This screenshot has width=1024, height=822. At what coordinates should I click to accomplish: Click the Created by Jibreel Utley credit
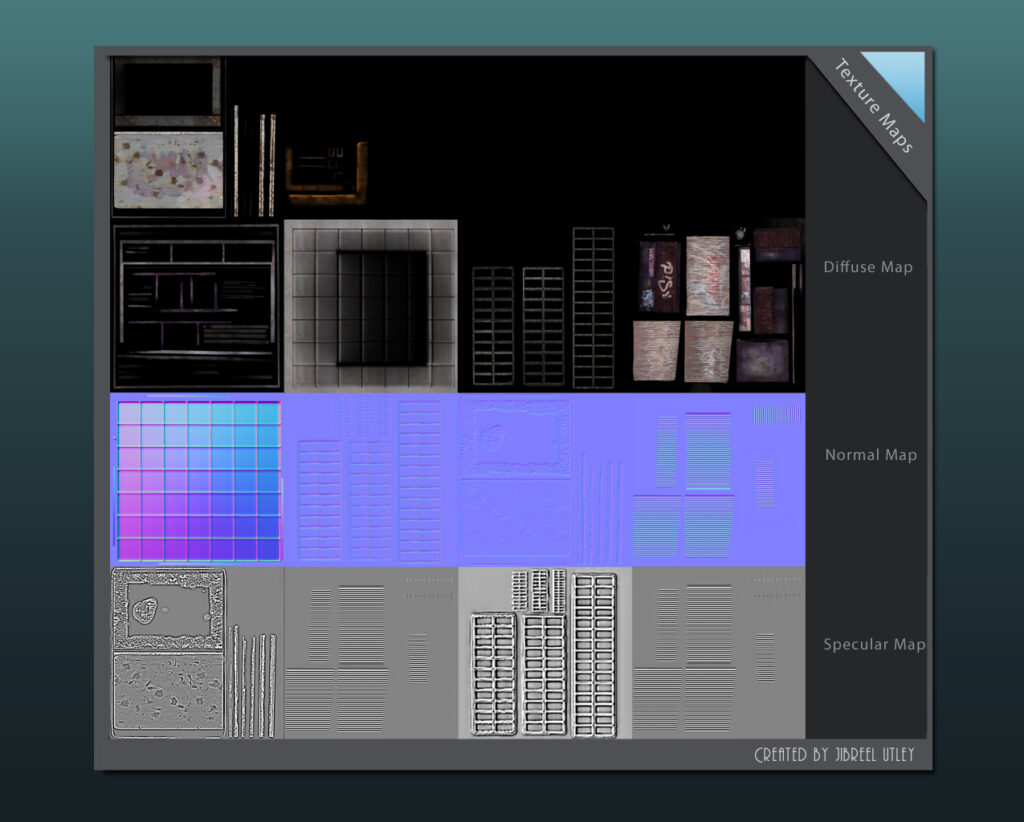833,755
